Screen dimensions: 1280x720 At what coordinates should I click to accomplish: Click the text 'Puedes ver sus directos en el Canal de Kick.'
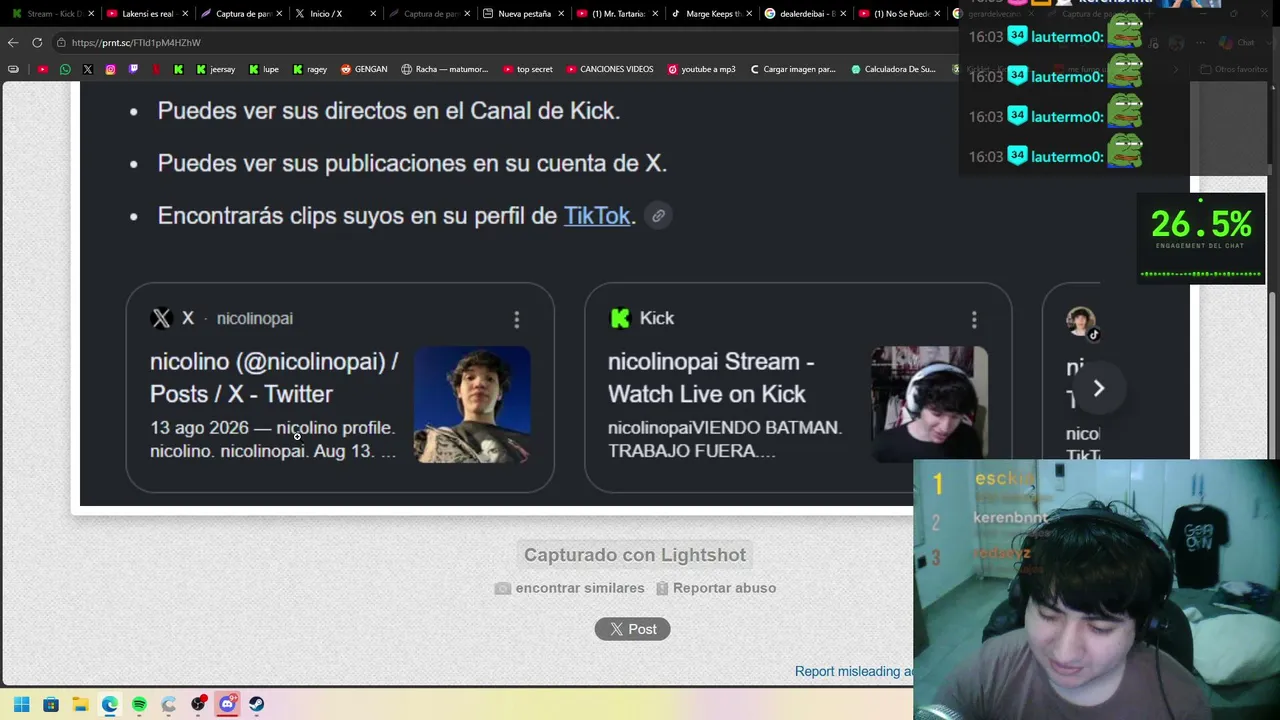[389, 111]
